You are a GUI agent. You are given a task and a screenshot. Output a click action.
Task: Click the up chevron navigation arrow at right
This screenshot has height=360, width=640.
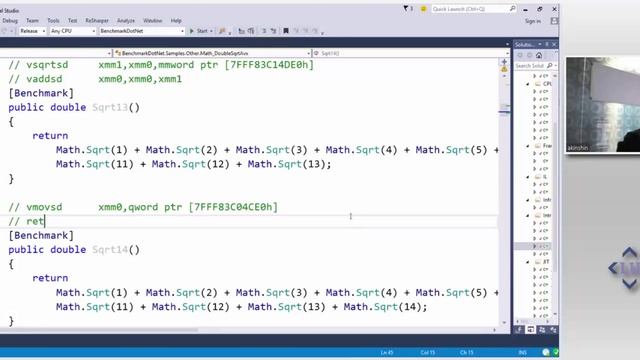pyautogui.click(x=629, y=252)
